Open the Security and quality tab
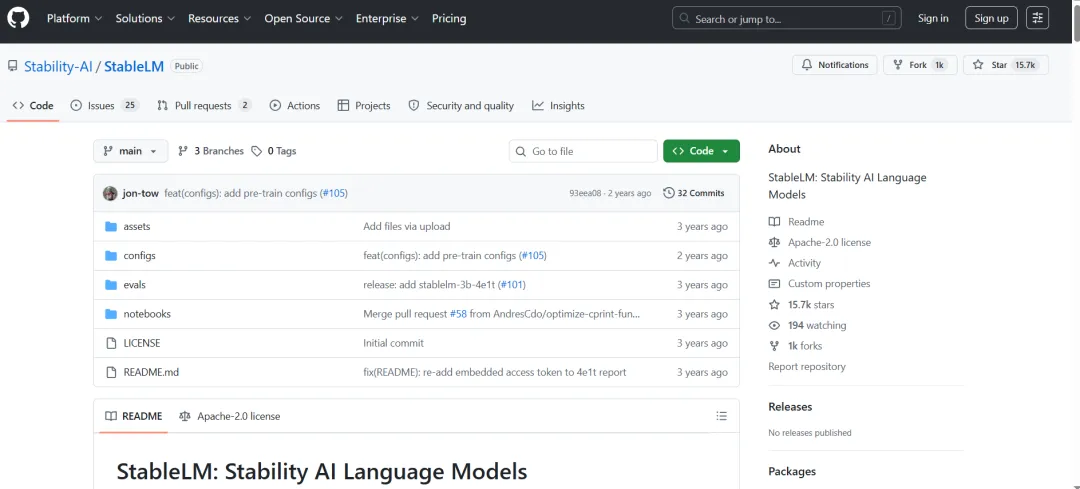This screenshot has height=489, width=1080. point(461,105)
